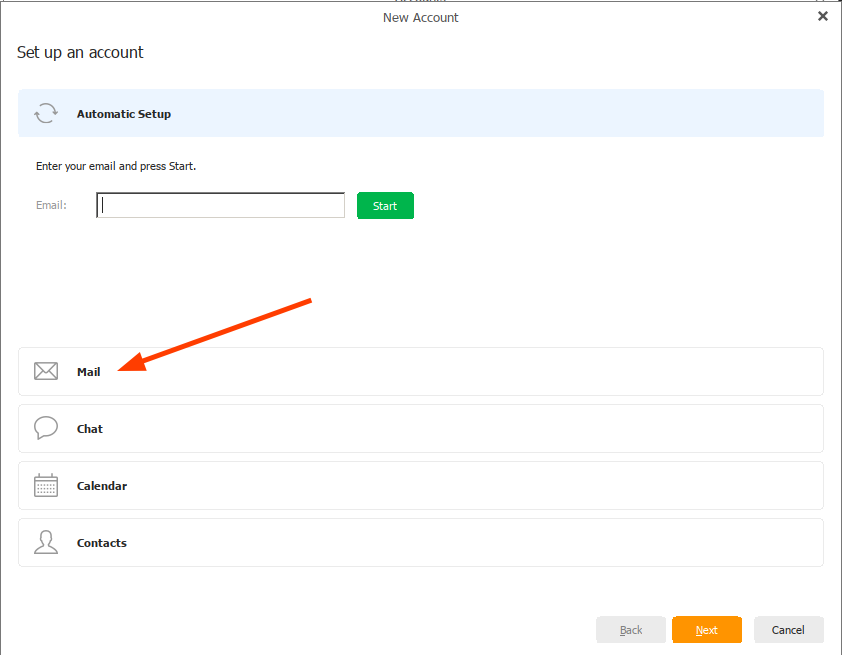Click the Calendar grid icon
842x655 pixels.
pos(46,486)
